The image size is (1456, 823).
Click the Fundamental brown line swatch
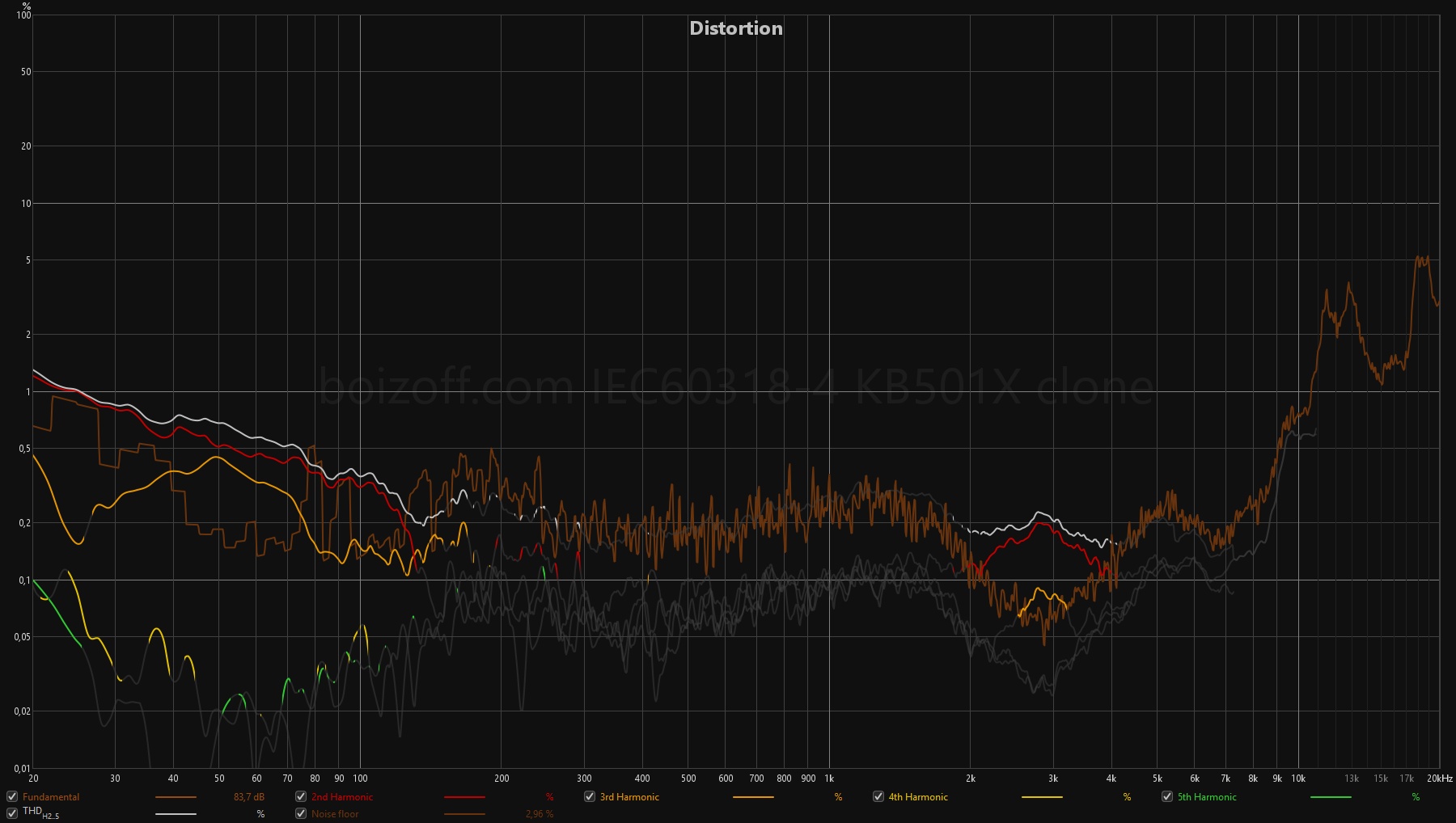point(176,797)
